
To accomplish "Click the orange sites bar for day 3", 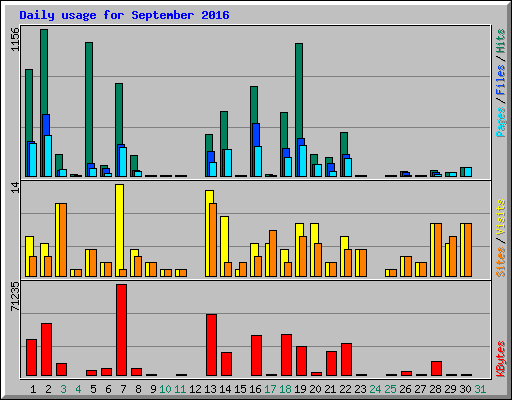I will [x=63, y=240].
